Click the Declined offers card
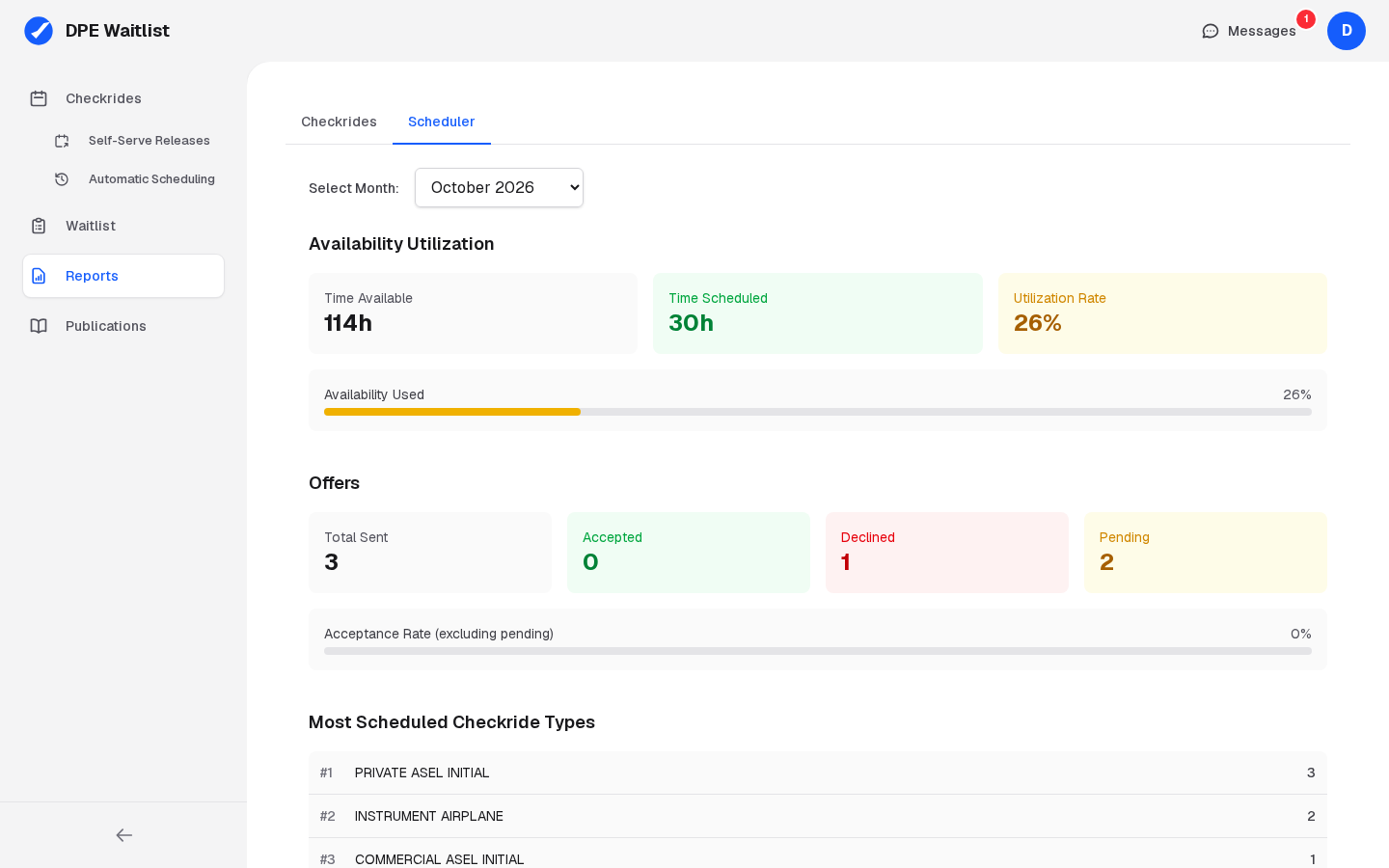The image size is (1389, 868). click(947, 553)
